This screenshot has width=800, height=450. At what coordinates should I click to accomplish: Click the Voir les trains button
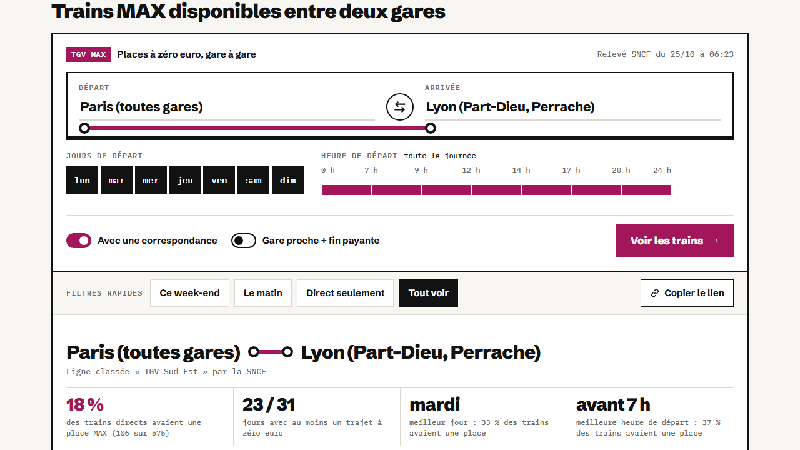coord(674,240)
